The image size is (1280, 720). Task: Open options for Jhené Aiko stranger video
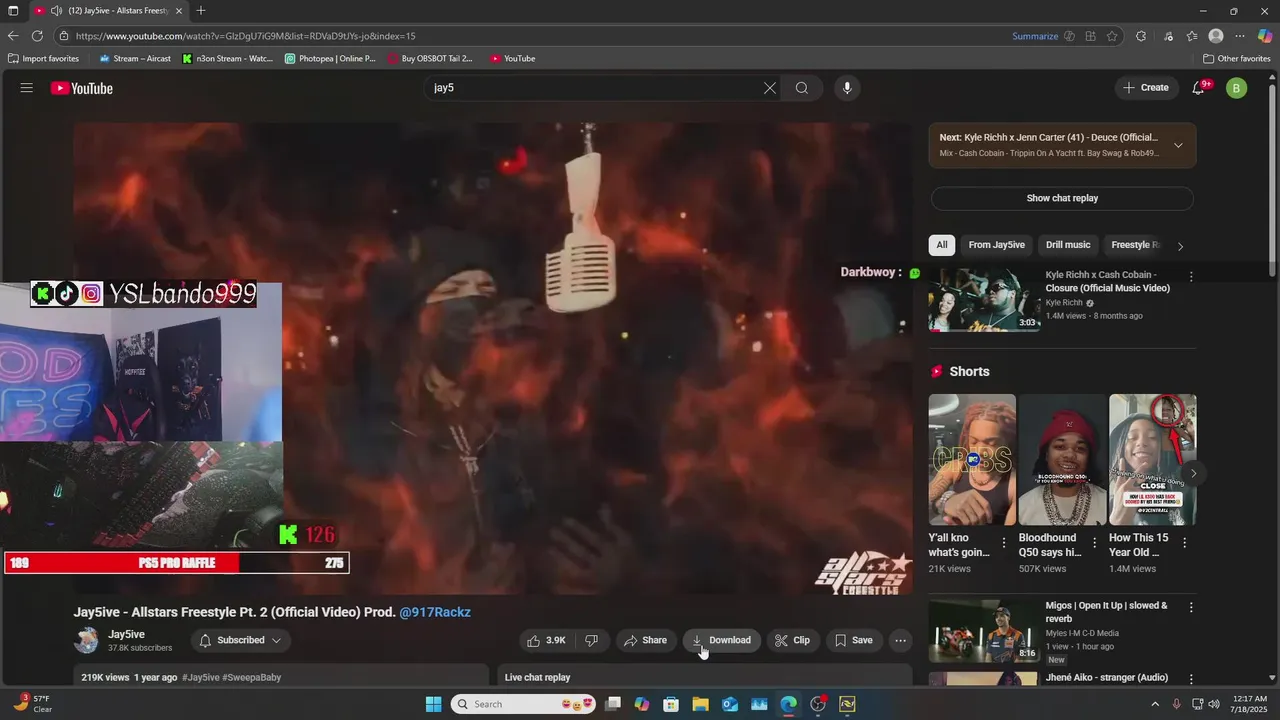tap(1191, 680)
